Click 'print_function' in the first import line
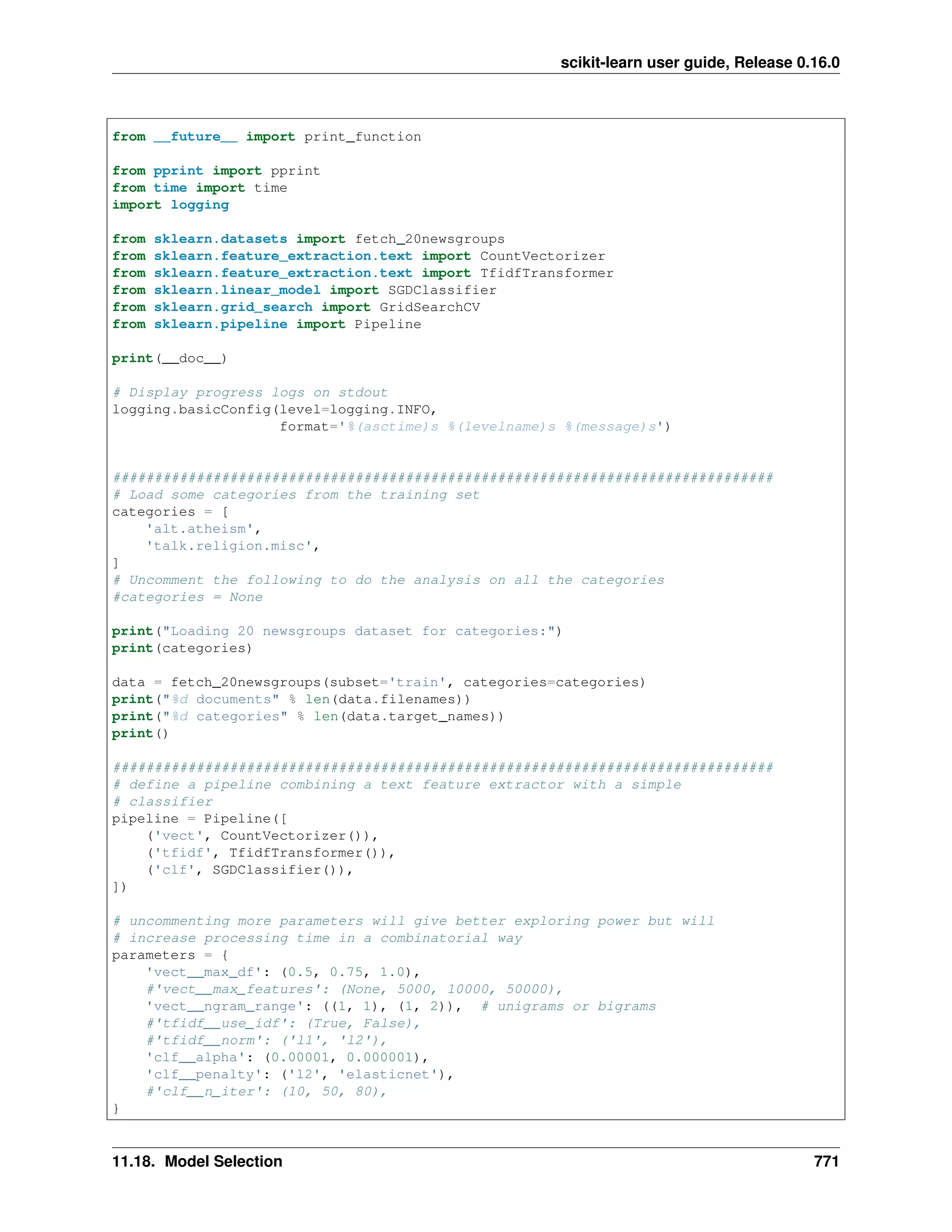This screenshot has width=952, height=1232. click(363, 137)
